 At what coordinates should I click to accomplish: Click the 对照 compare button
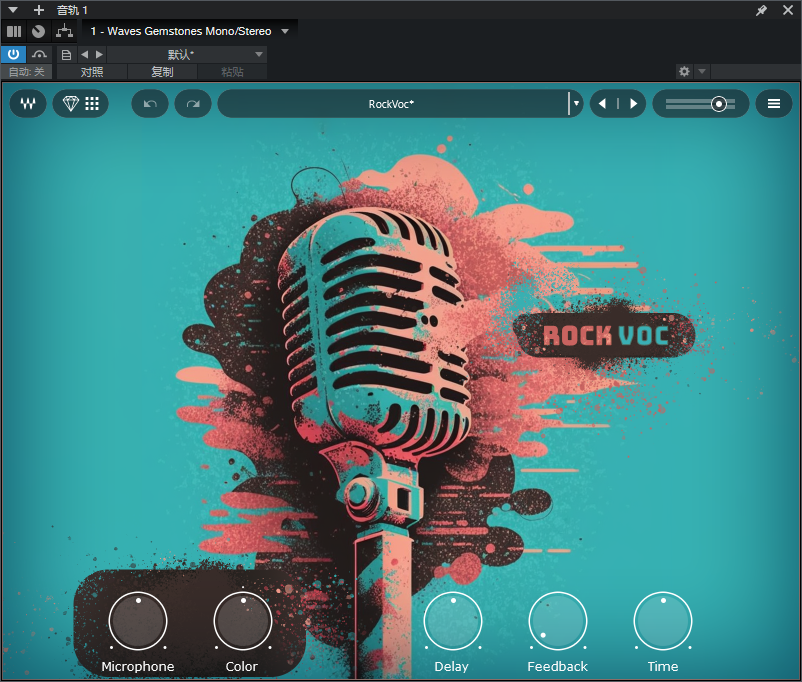point(92,72)
